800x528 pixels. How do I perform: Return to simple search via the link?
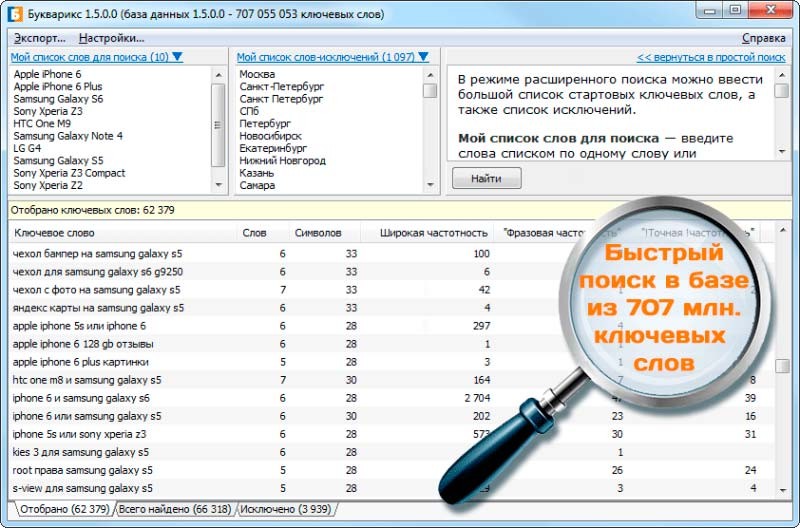click(710, 58)
